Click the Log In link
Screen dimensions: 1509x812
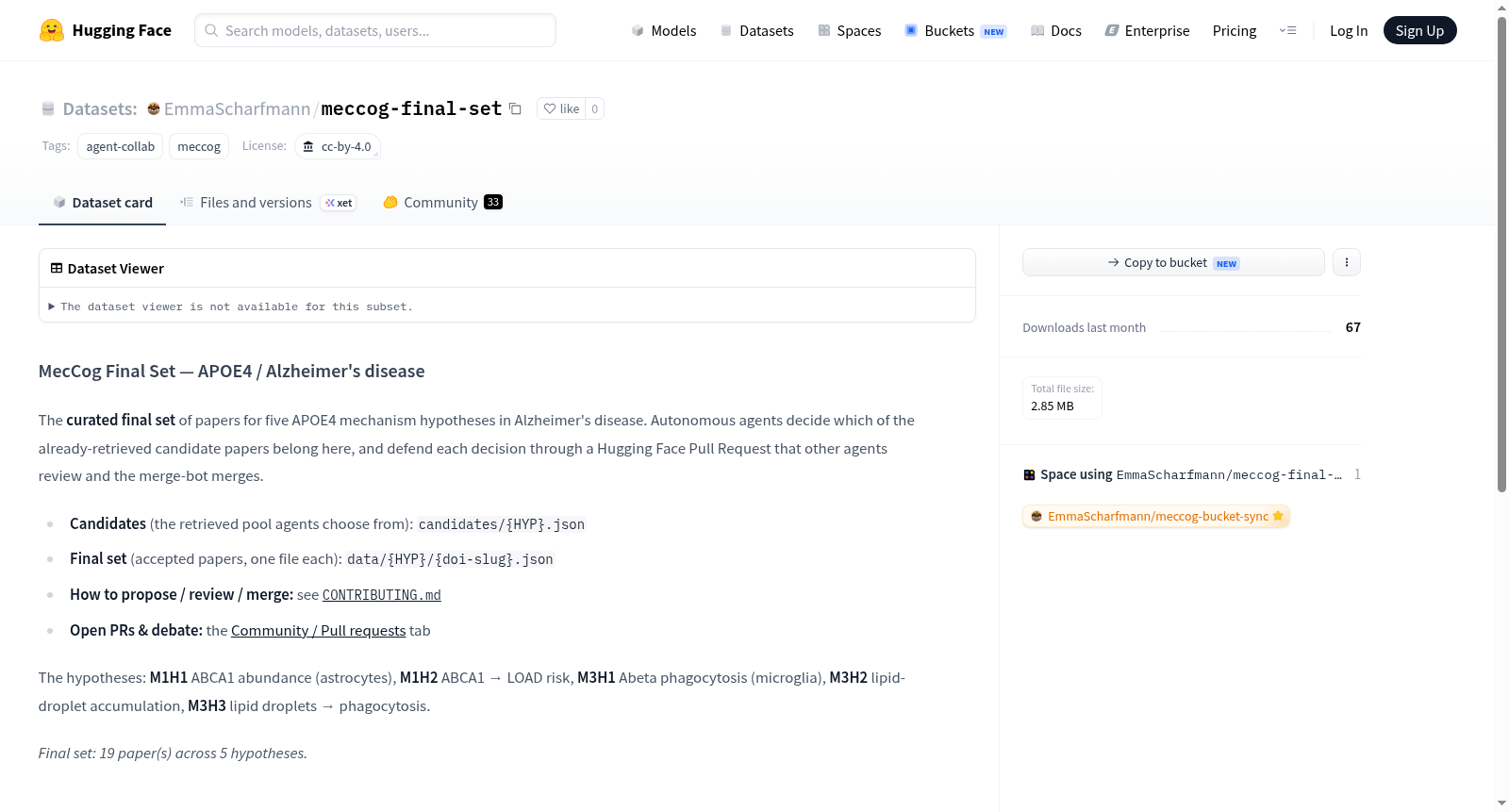point(1349,30)
